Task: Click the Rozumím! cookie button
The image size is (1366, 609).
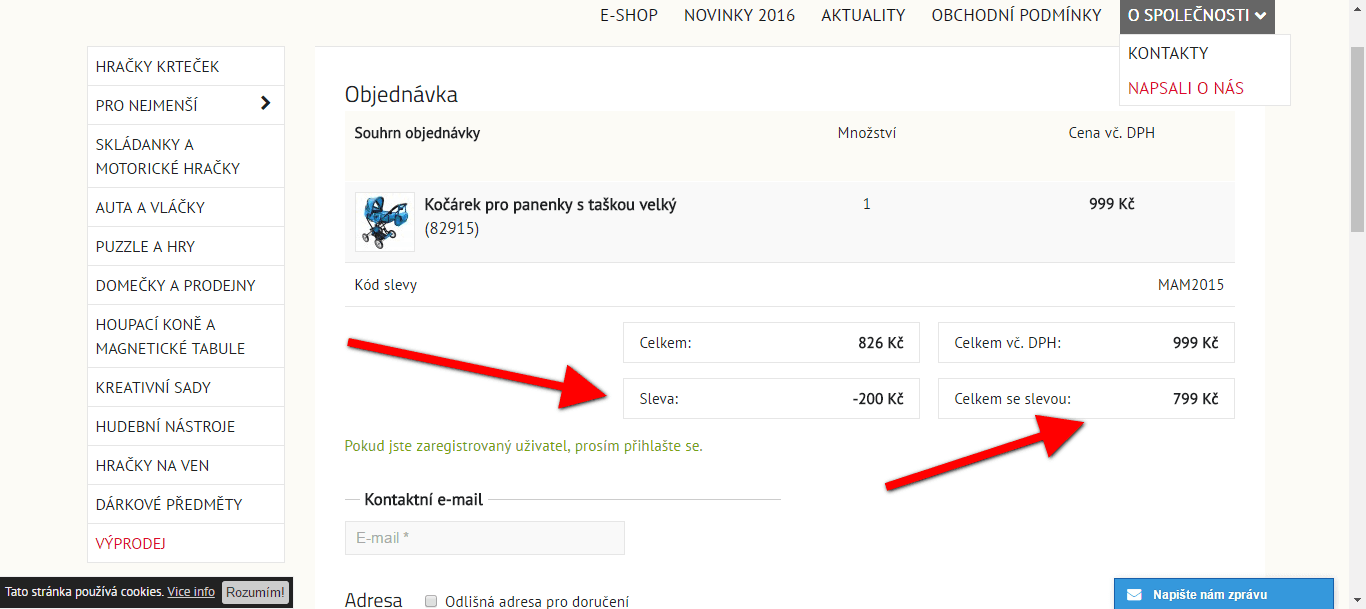Action: [x=256, y=592]
